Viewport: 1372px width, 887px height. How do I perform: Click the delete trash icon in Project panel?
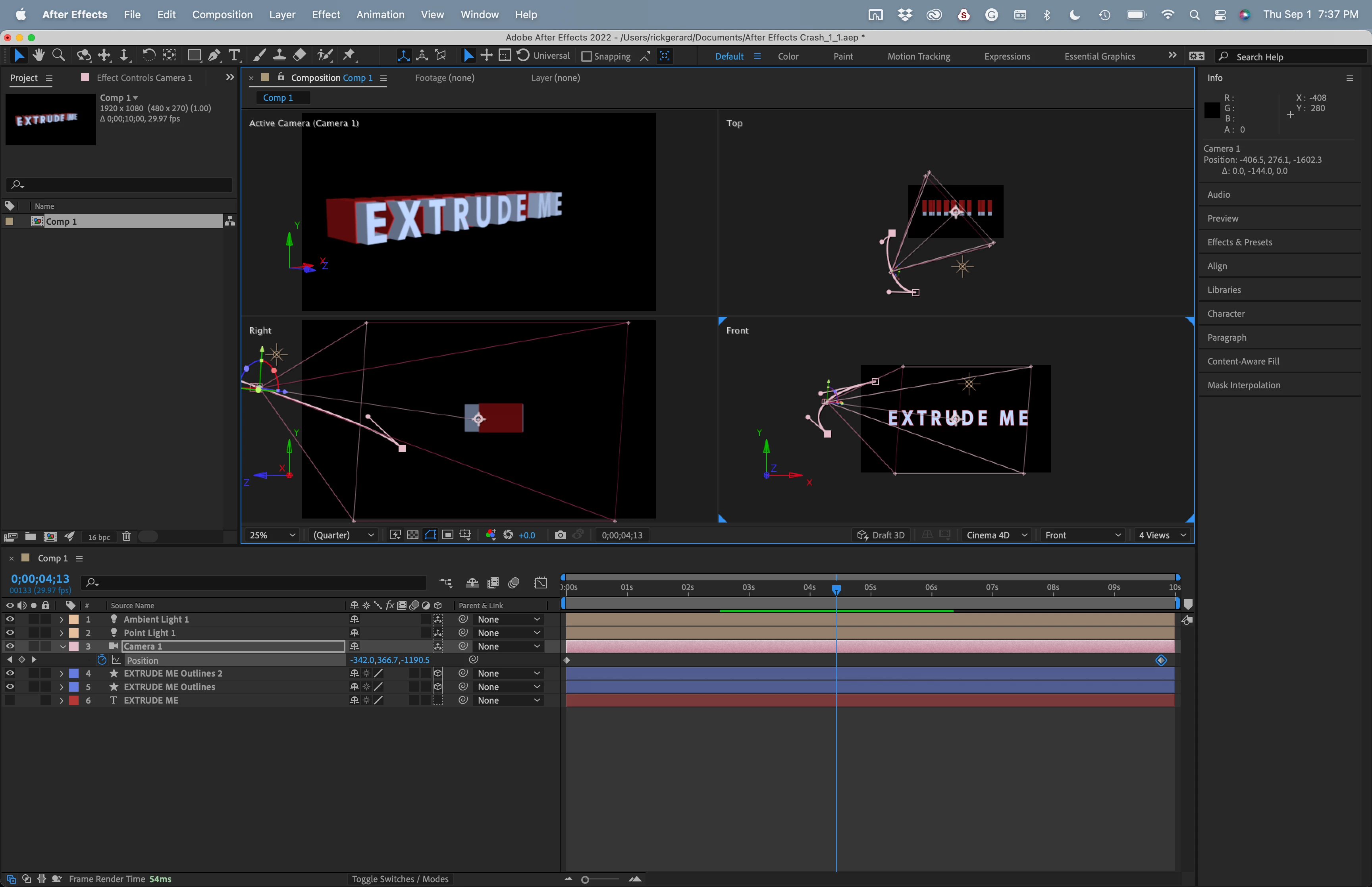[x=127, y=536]
